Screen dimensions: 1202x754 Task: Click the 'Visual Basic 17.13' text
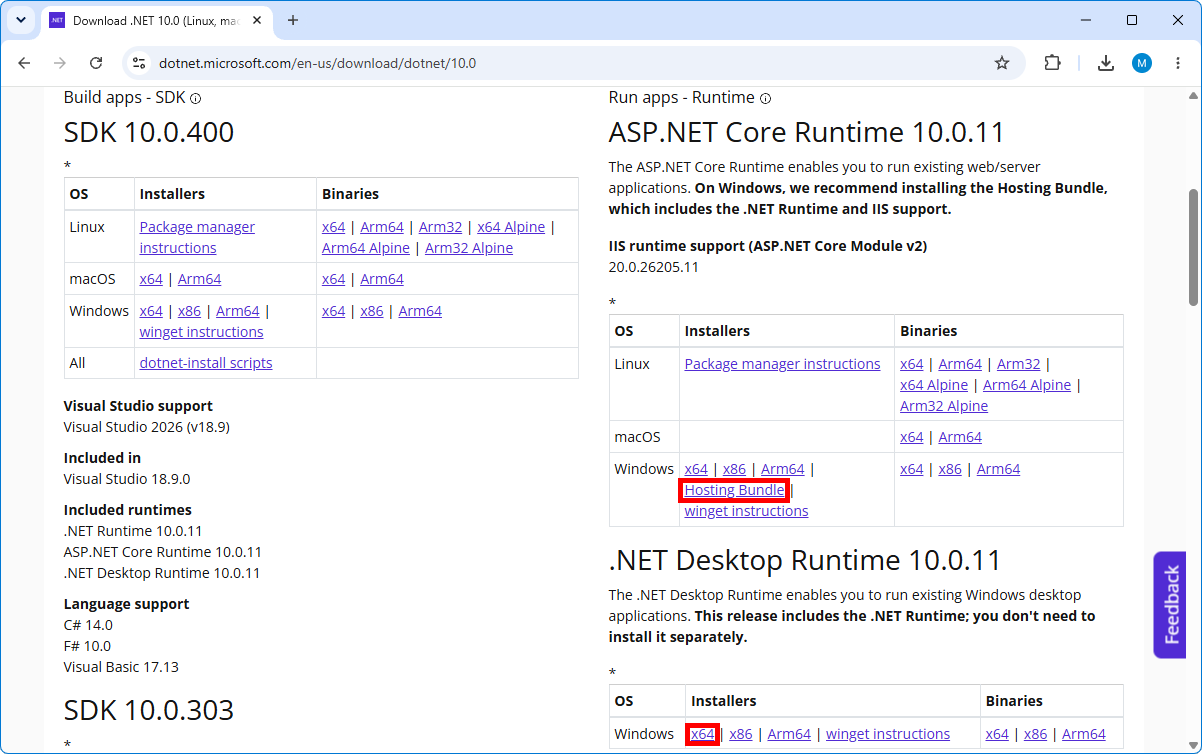point(121,667)
